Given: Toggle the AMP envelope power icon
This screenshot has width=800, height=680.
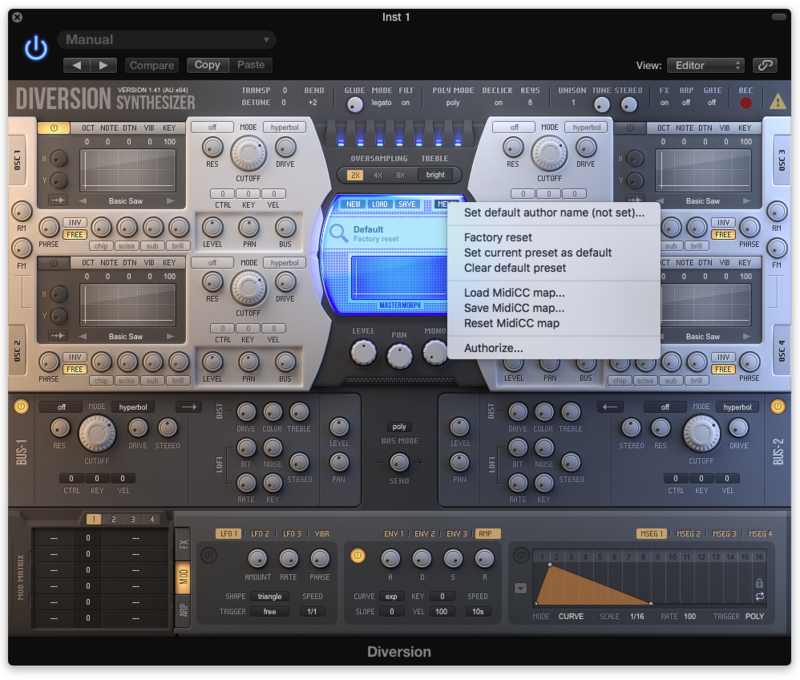Looking at the screenshot, I should 358,555.
